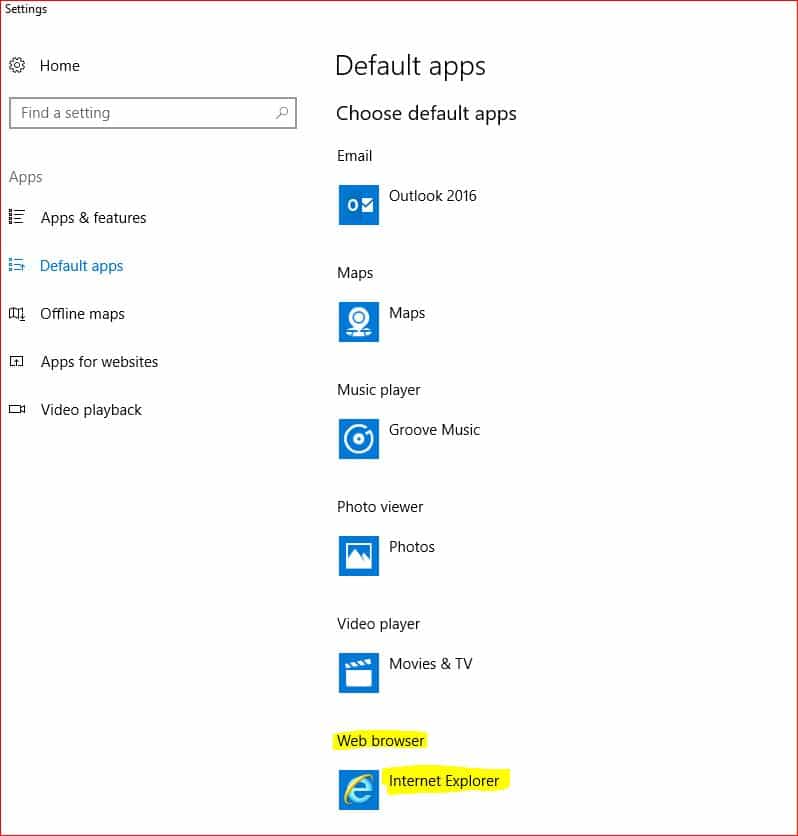Open Apps for websites section
Viewport: 798px width, 836px height.
coord(99,361)
